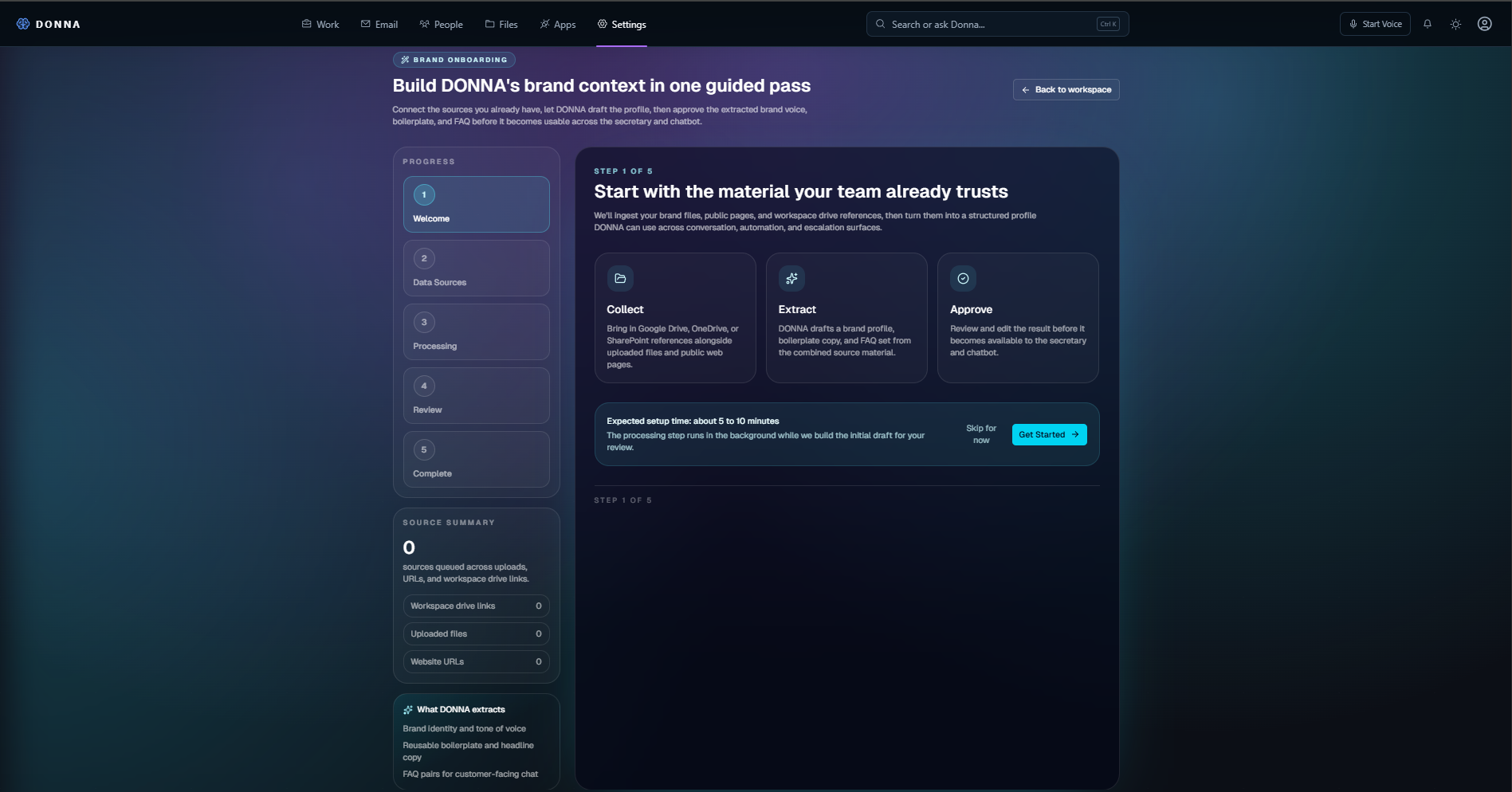This screenshot has width=1512, height=792.
Task: Click the Apps icon in nav
Action: pyautogui.click(x=544, y=24)
